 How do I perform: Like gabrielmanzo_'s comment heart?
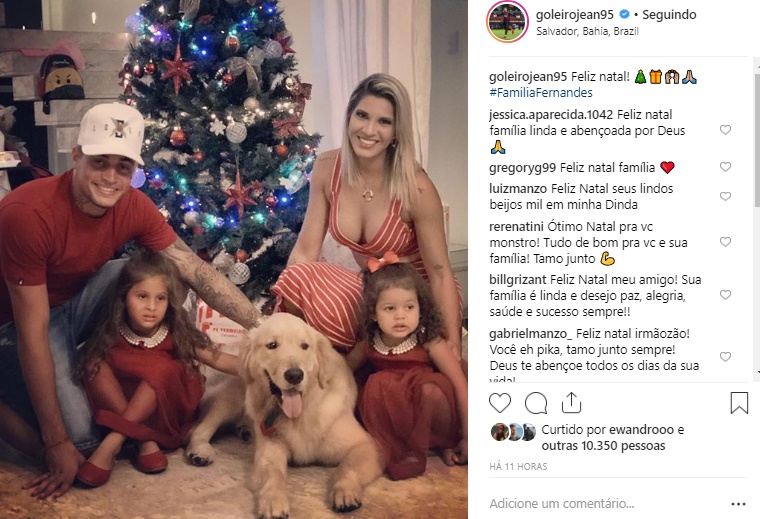coord(725,357)
